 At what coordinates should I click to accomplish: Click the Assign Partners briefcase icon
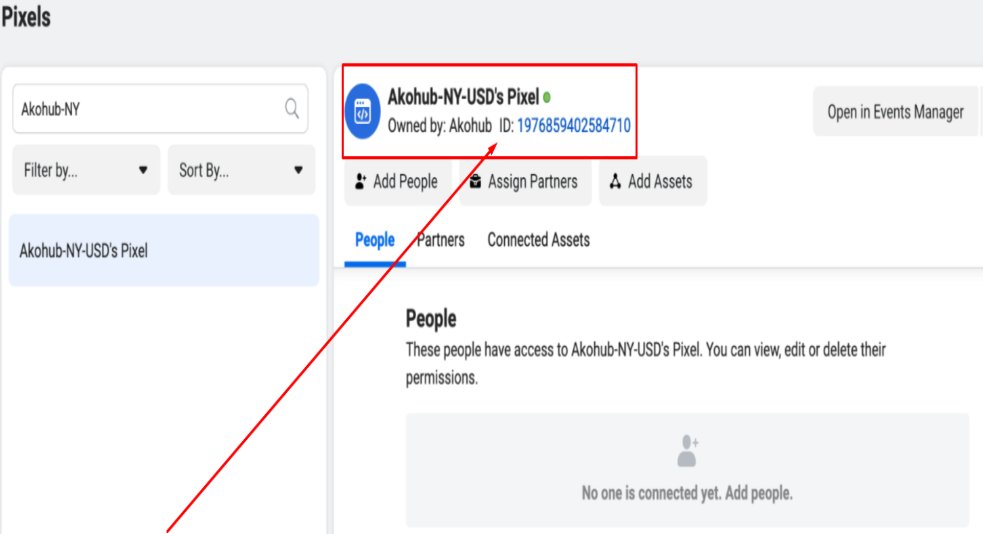pos(475,181)
